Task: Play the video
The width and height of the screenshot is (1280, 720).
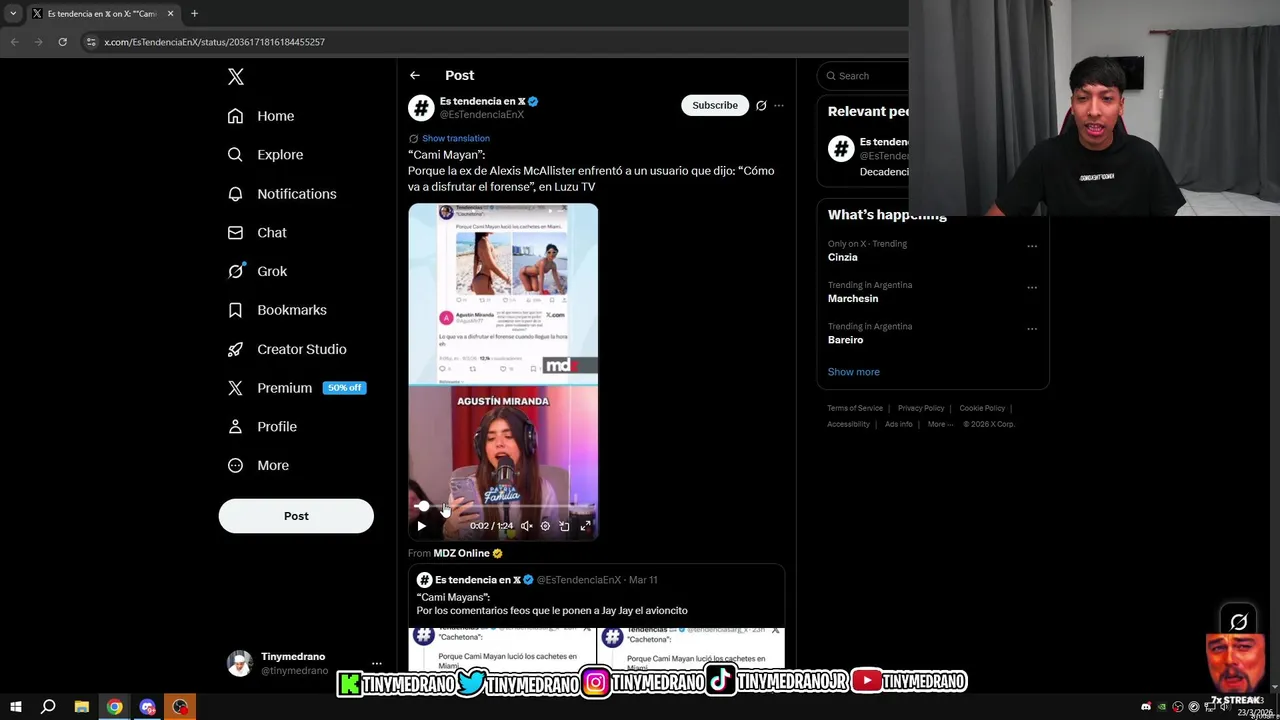Action: coord(421,526)
